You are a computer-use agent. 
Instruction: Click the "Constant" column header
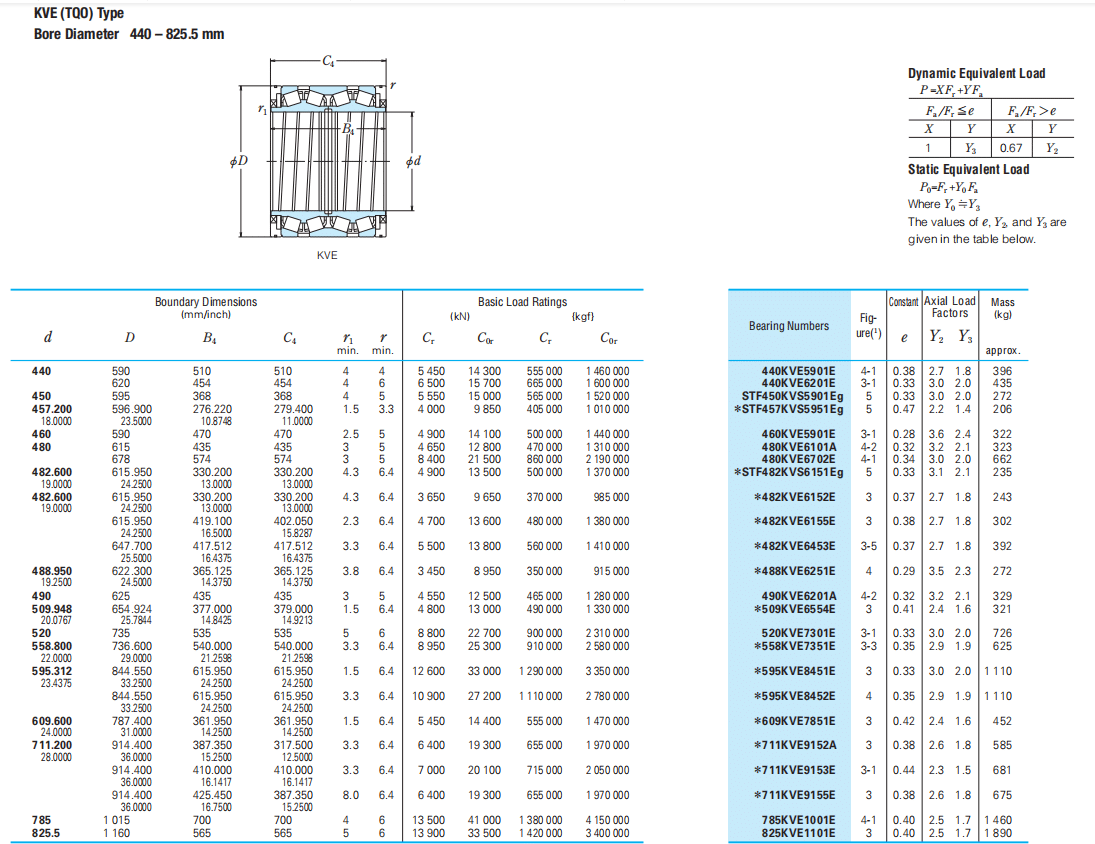point(903,301)
